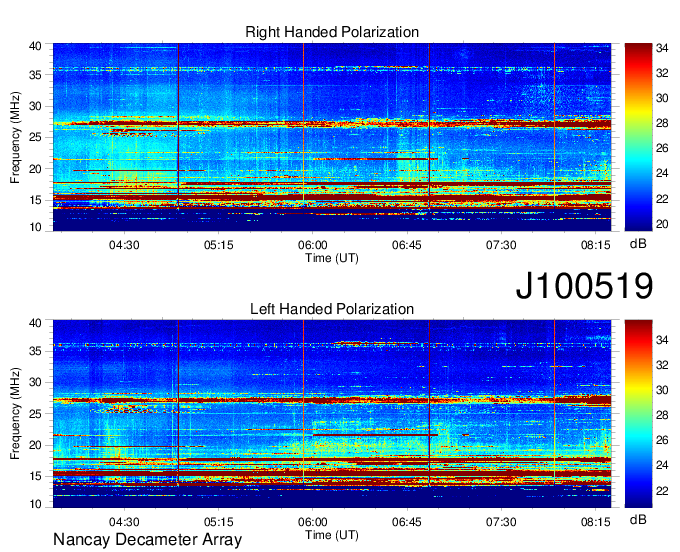Viewport: 680px width, 552px height.
Task: Click the 04:30 time tick under the Right Handed plot
Action: (x=124, y=245)
